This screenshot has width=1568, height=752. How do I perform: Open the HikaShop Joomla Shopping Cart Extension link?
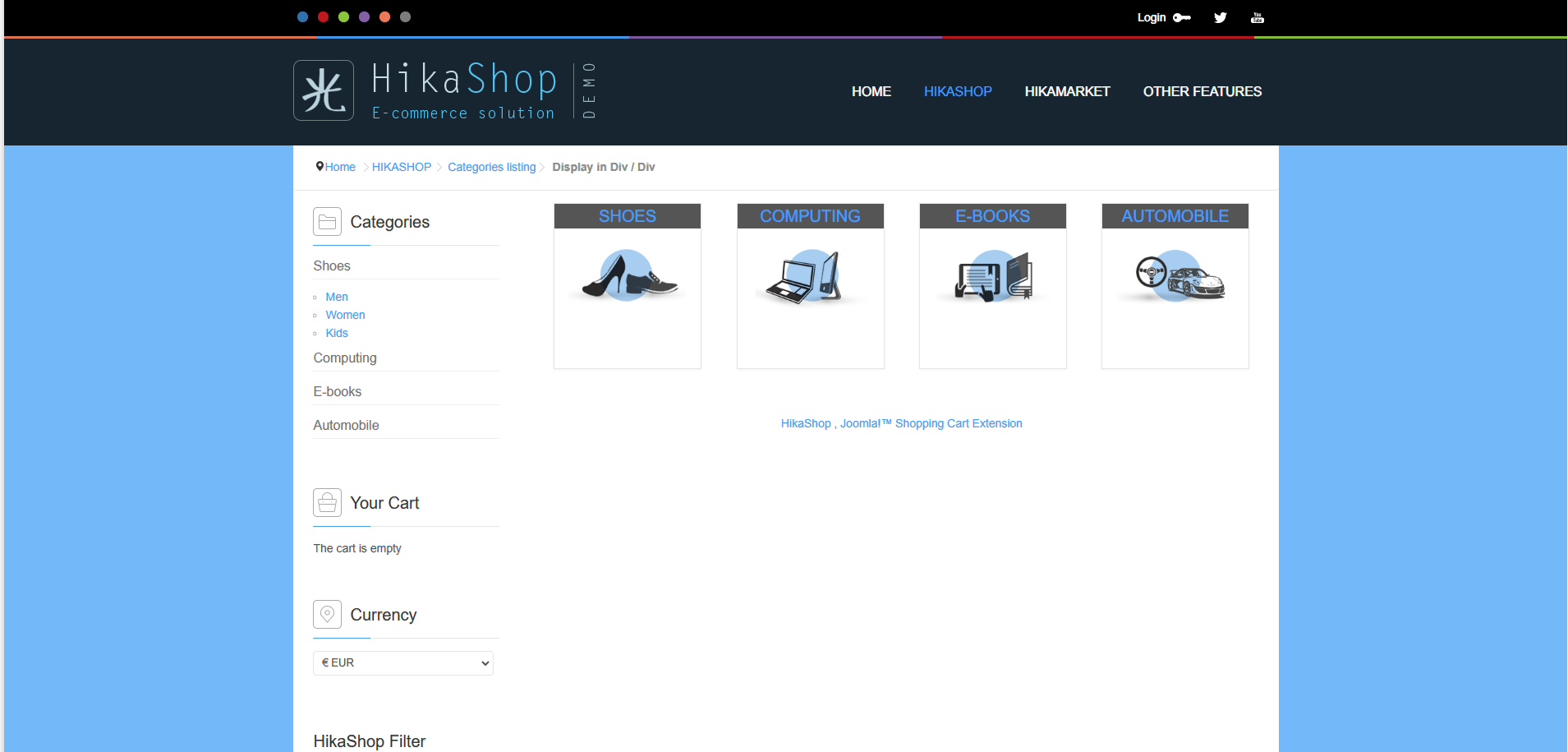902,423
